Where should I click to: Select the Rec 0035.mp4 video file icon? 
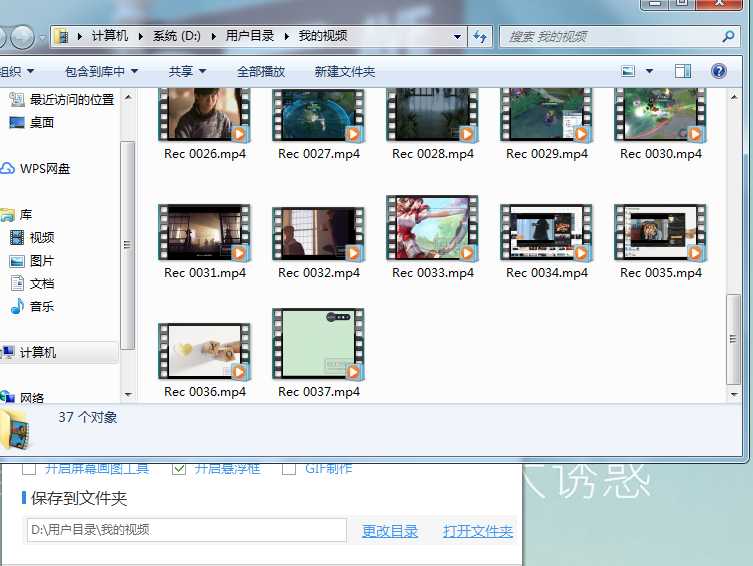[660, 232]
